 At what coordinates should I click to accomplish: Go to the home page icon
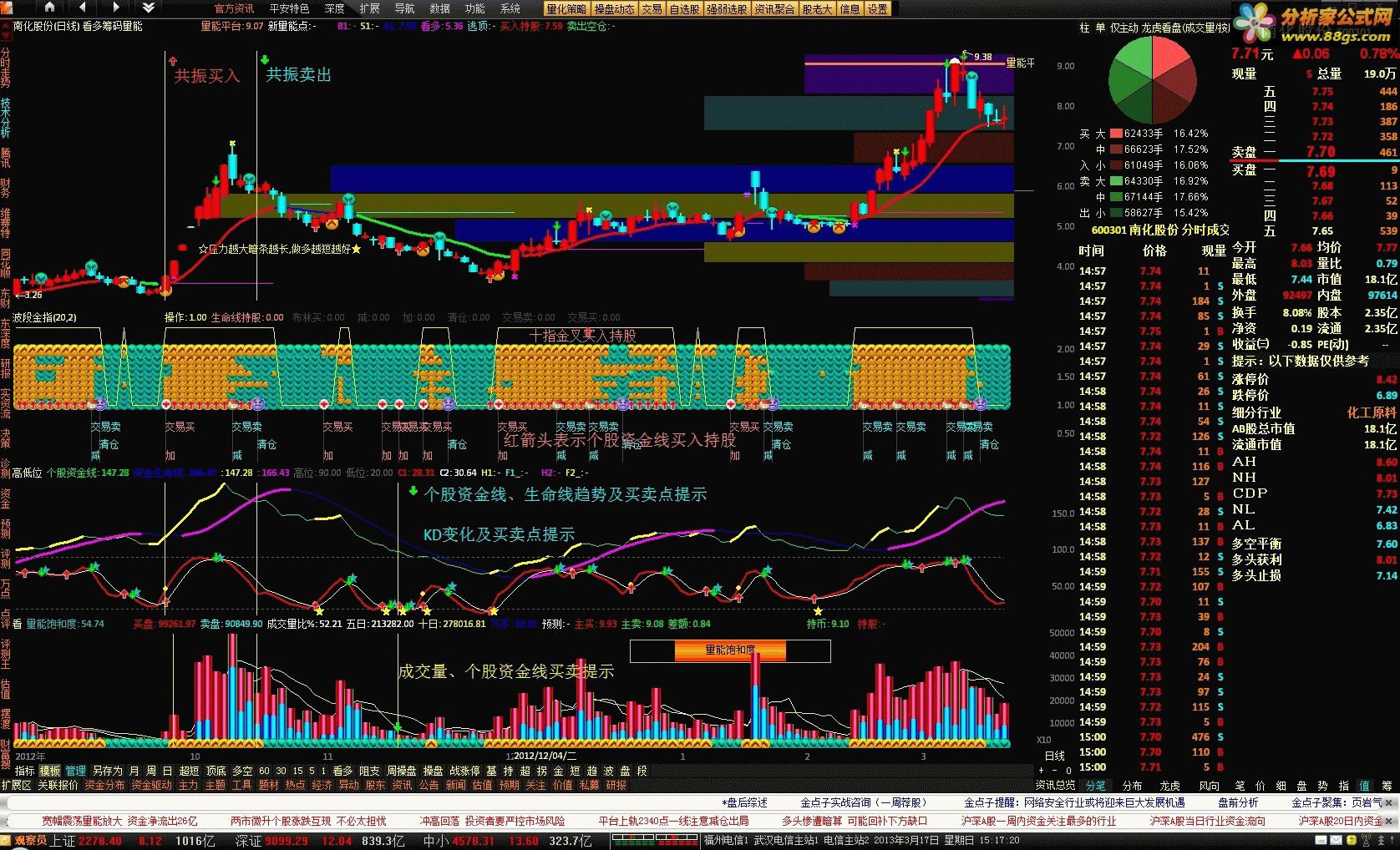click(49, 8)
